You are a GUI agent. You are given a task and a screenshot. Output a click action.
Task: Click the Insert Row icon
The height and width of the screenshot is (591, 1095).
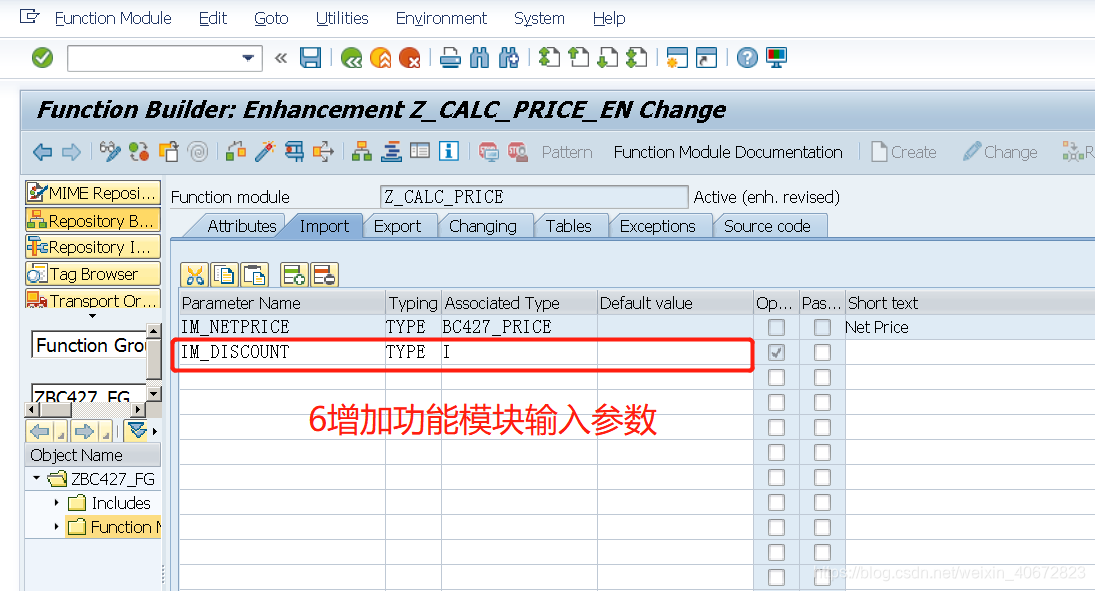click(294, 275)
